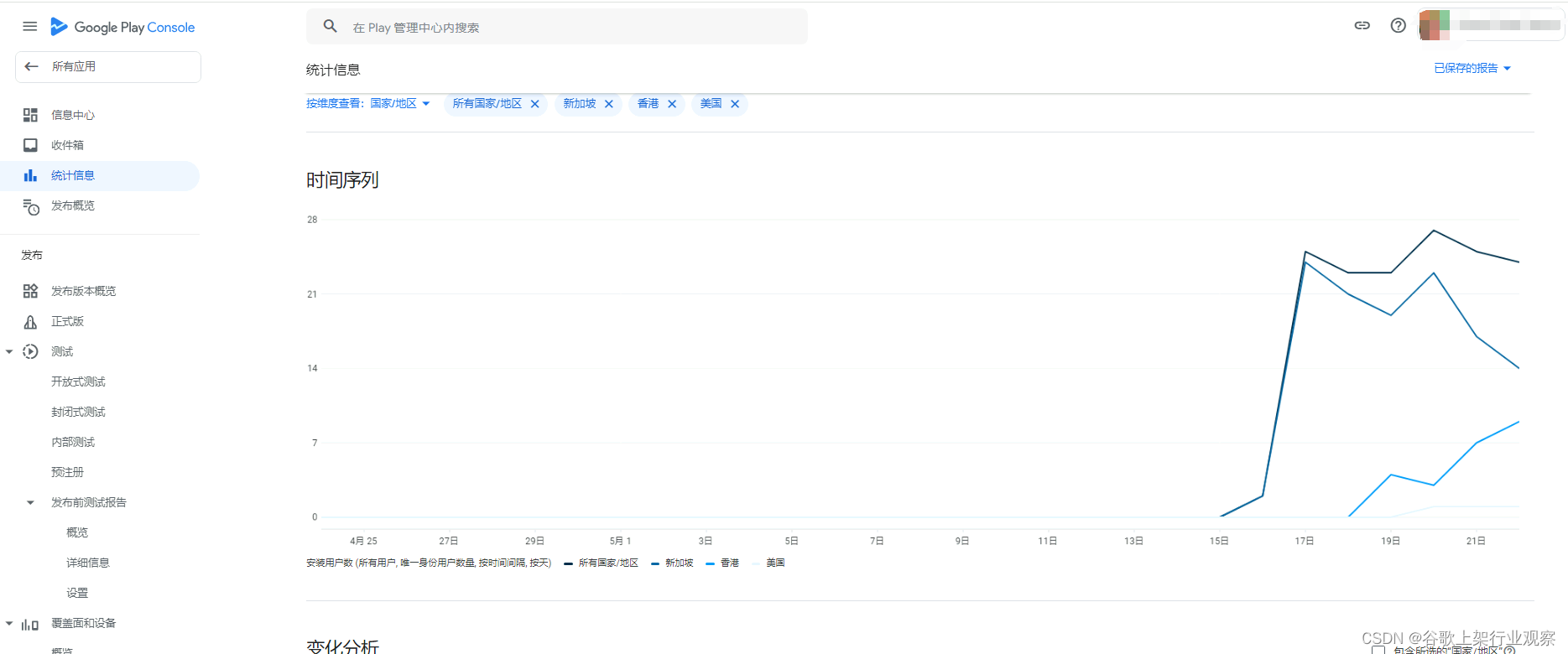Collapse the 发布前测试报告 section arrow
Image resolution: width=1568 pixels, height=654 pixels.
[x=30, y=502]
